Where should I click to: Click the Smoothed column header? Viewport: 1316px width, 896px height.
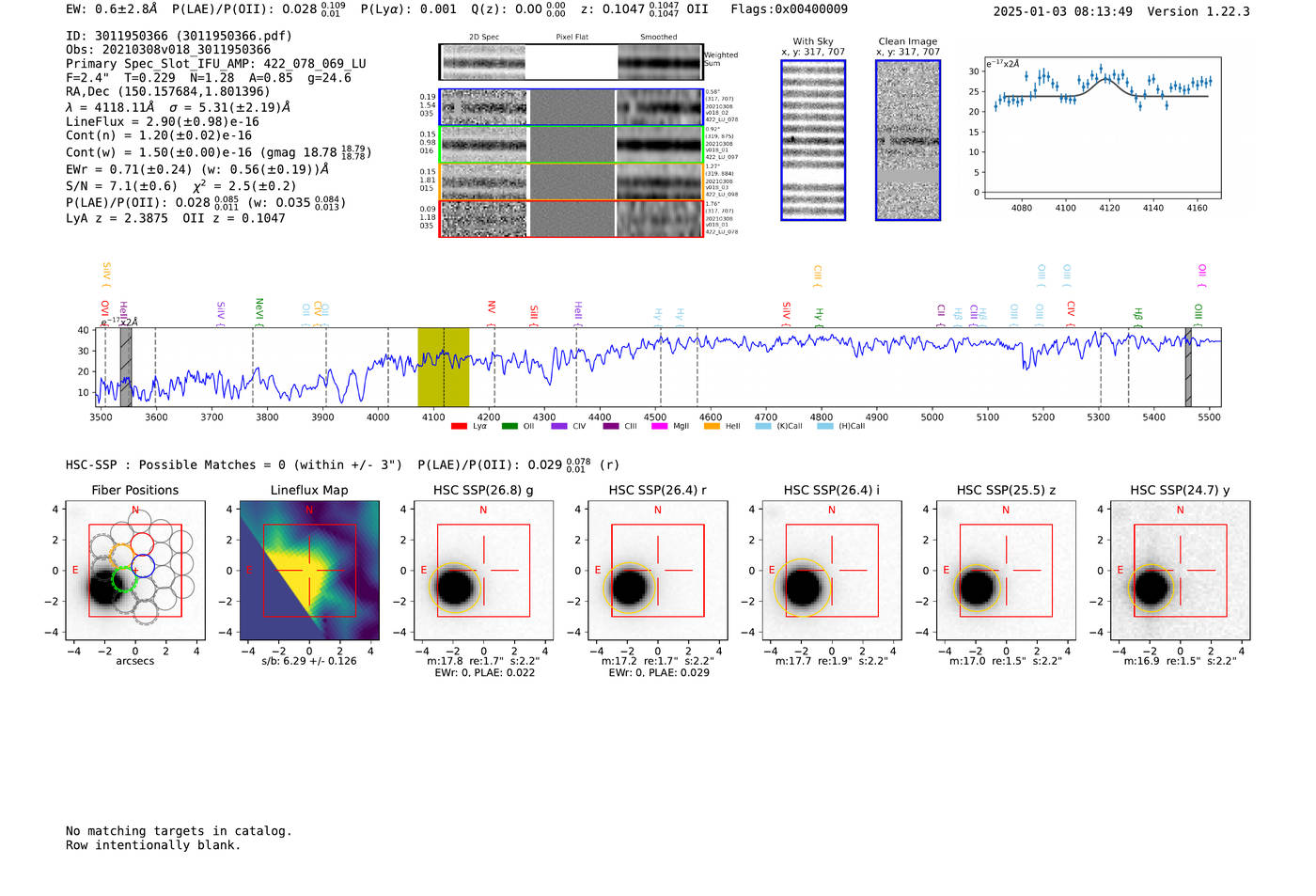pyautogui.click(x=659, y=38)
